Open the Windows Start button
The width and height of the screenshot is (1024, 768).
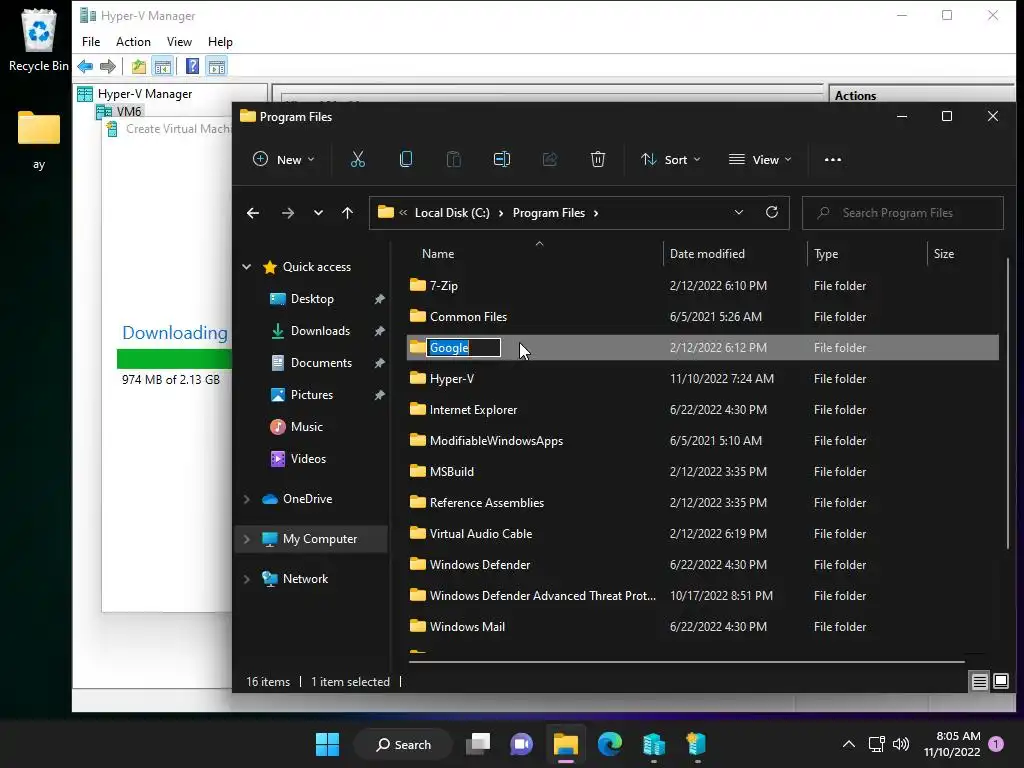327,744
